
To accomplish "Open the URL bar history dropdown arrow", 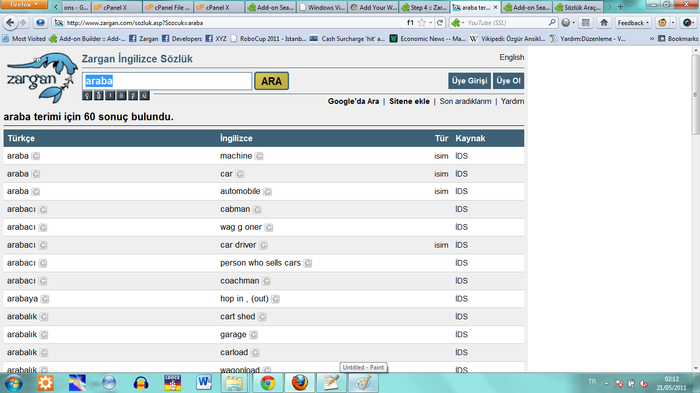I will coord(430,22).
